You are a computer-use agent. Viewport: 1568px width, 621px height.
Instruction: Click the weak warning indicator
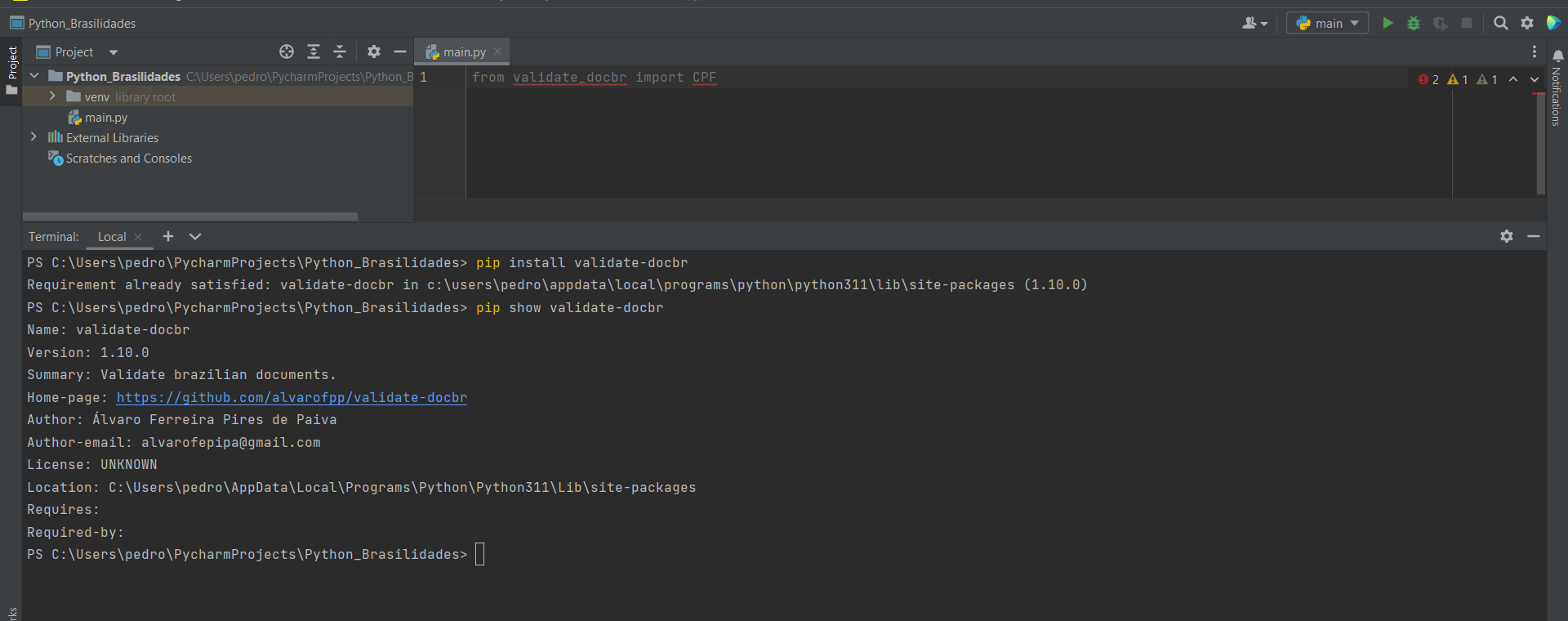[1487, 79]
